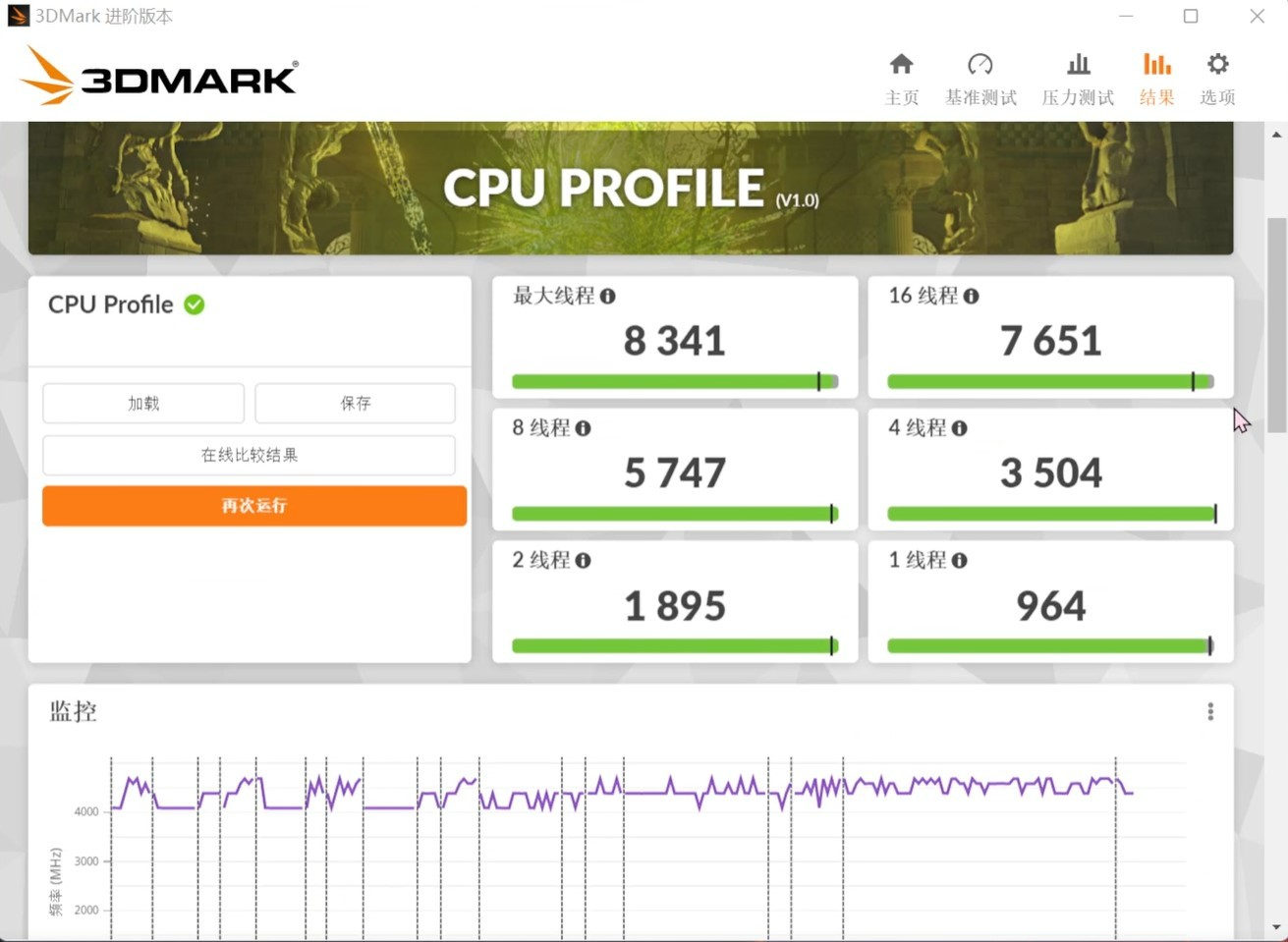The height and width of the screenshot is (942, 1288).
Task: Maximize the 3DMark window
Action: [x=1191, y=16]
